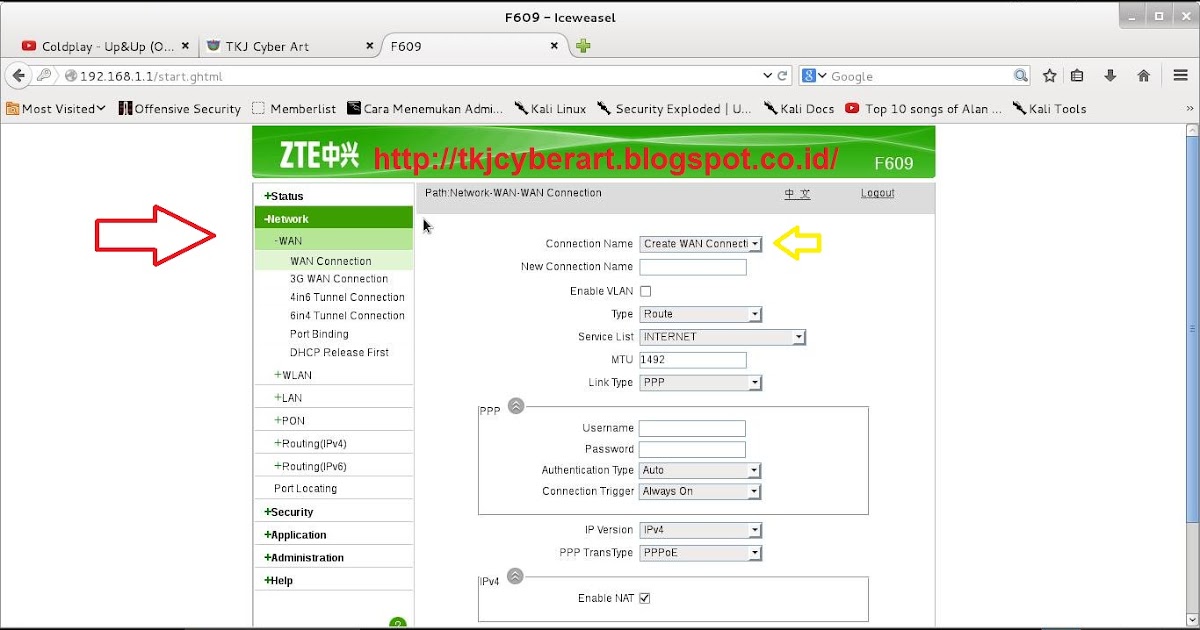The width and height of the screenshot is (1200, 630).
Task: Open the Connection Trigger dropdown
Action: (x=700, y=492)
